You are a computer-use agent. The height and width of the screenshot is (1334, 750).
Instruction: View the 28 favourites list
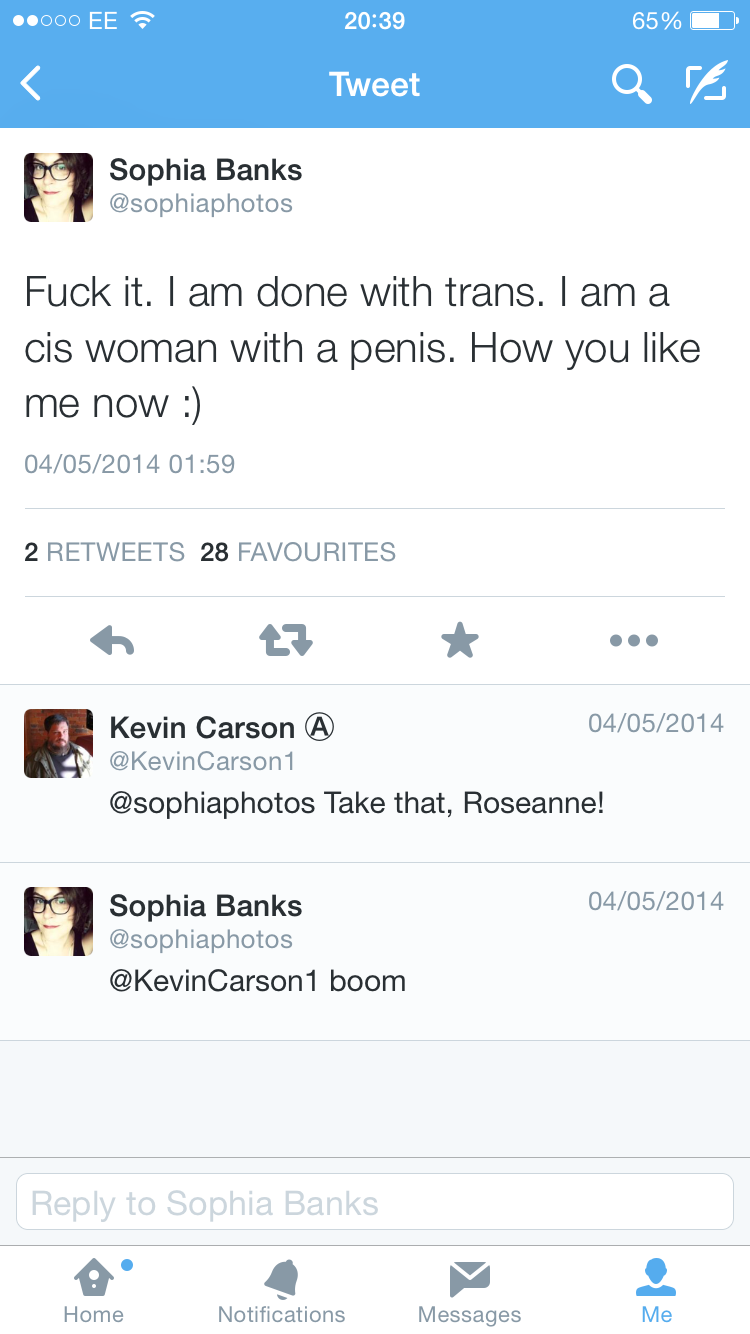tap(298, 552)
